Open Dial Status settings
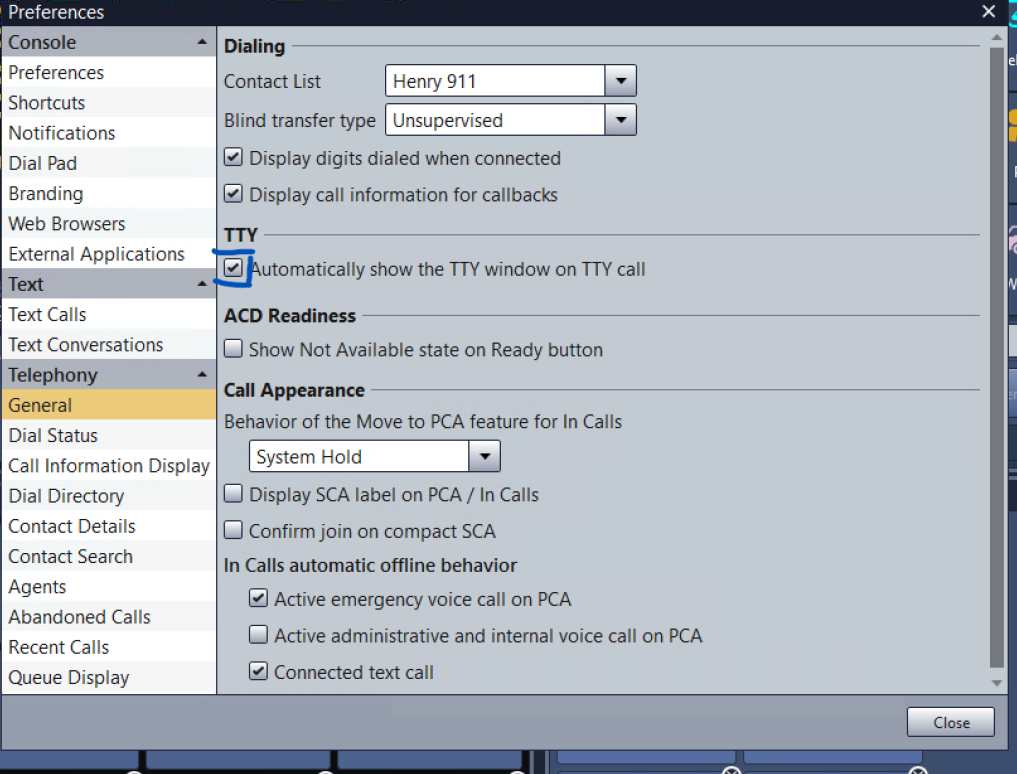This screenshot has width=1017, height=774. click(x=109, y=435)
